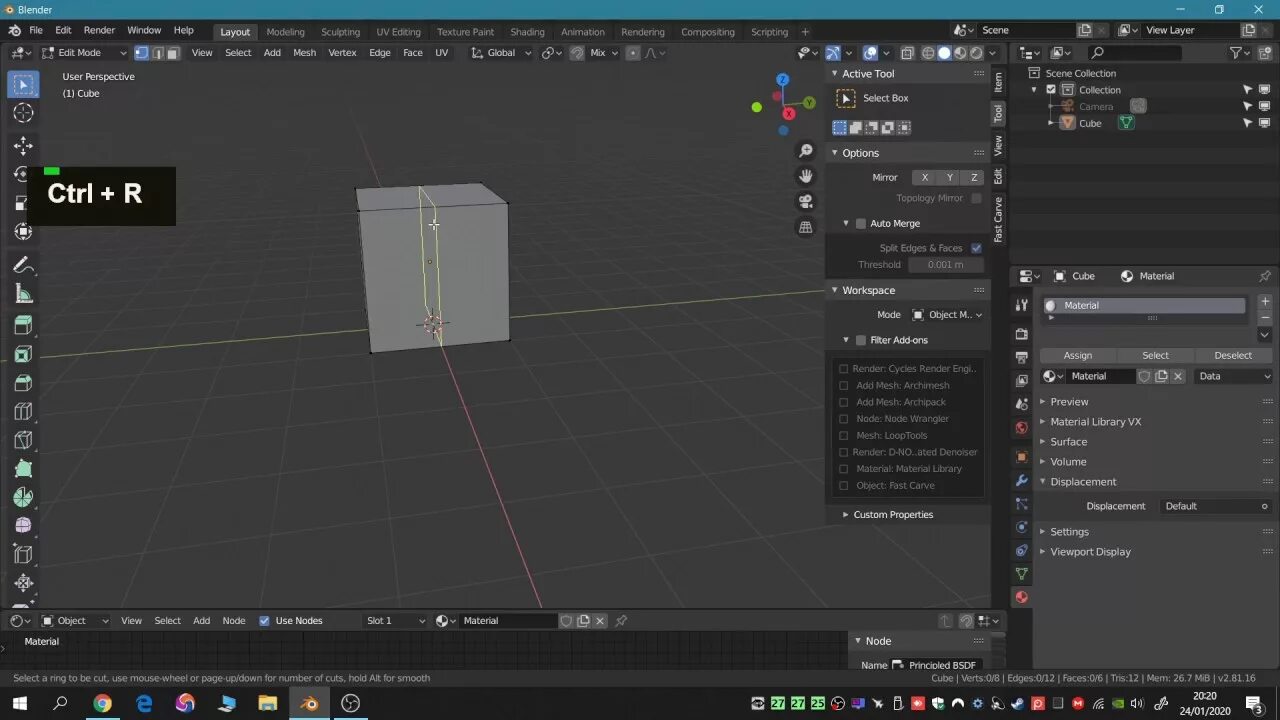Image resolution: width=1280 pixels, height=720 pixels.
Task: Select the Measure tool
Action: [22, 293]
